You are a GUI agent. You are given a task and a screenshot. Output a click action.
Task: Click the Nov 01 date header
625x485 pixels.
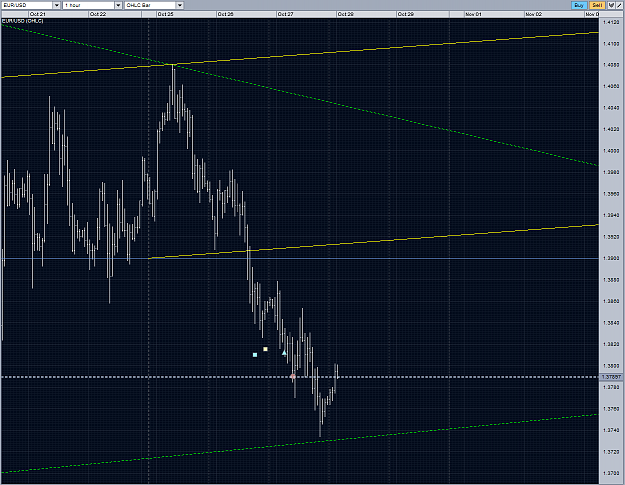474,14
